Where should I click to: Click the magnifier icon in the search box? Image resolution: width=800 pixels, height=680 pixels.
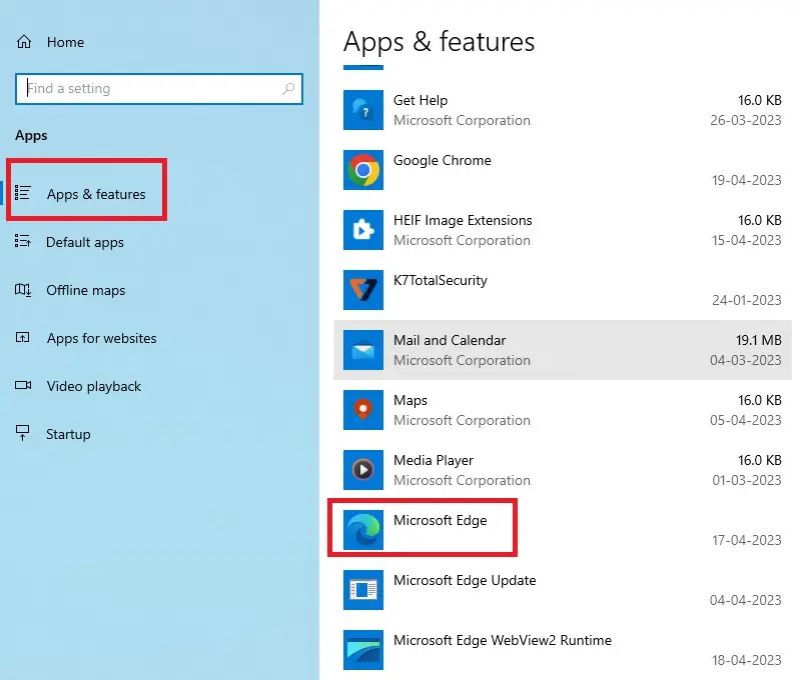click(289, 88)
